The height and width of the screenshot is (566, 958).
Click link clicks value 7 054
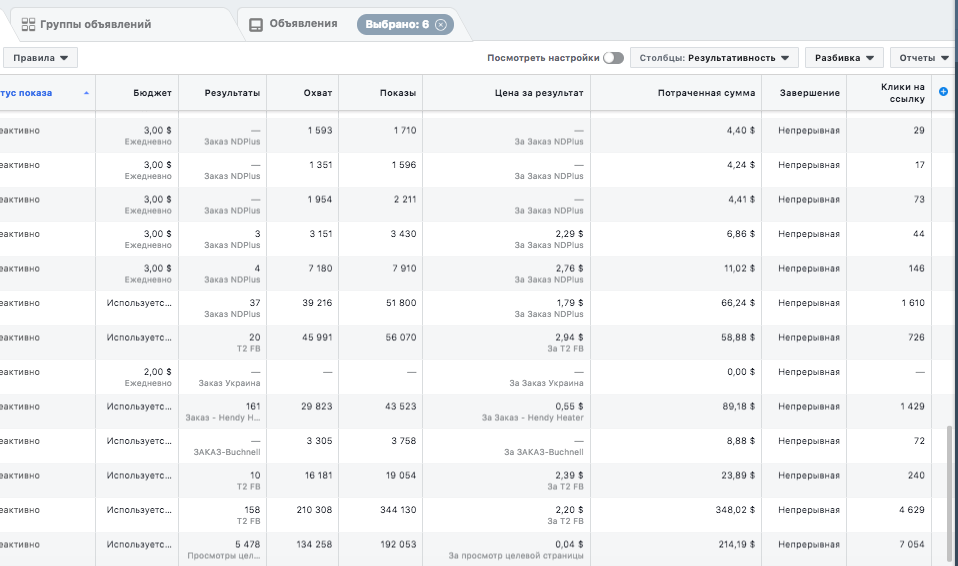912,544
